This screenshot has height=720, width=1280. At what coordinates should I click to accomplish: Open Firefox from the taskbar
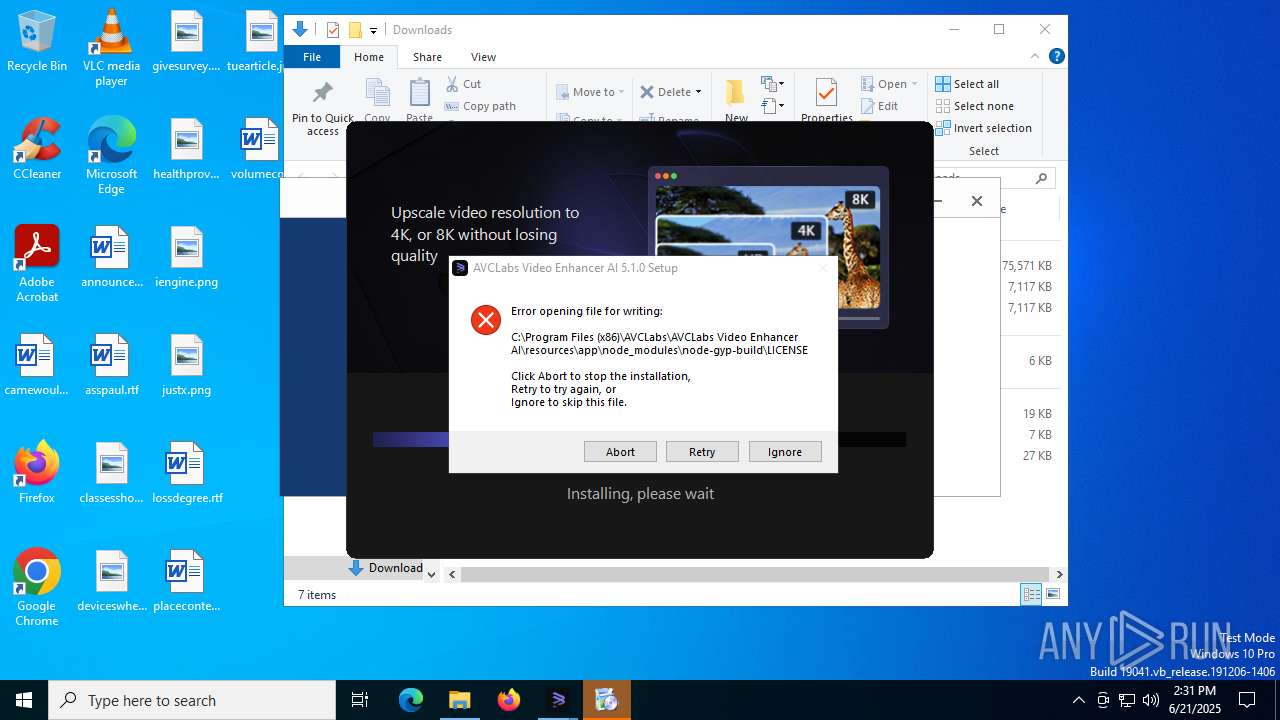tap(509, 700)
